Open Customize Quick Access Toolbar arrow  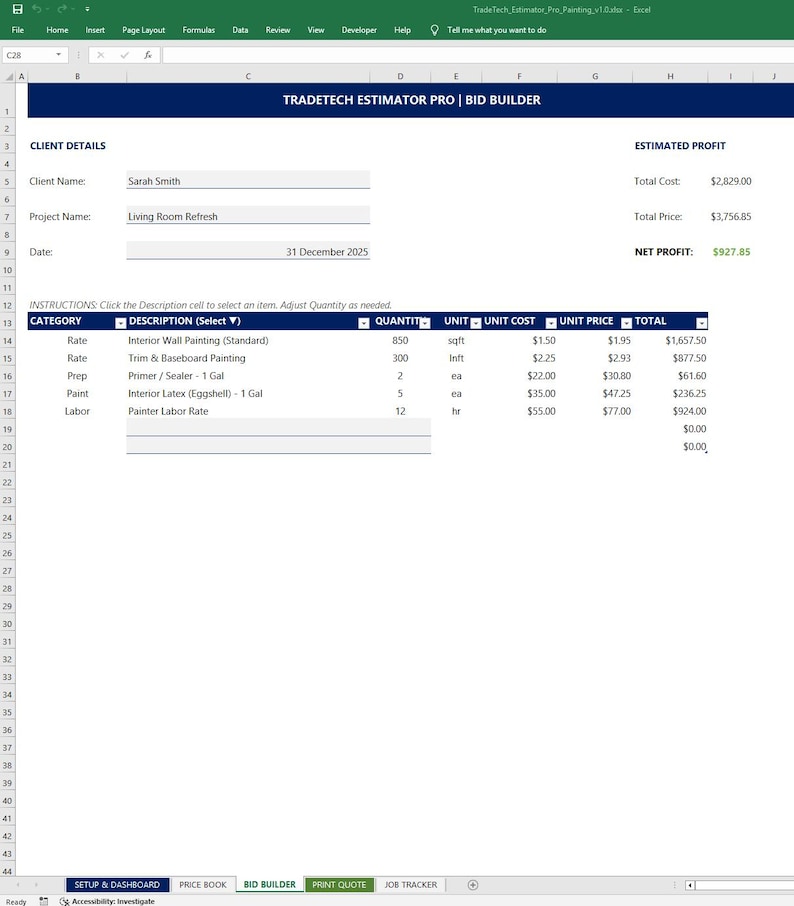[87, 9]
